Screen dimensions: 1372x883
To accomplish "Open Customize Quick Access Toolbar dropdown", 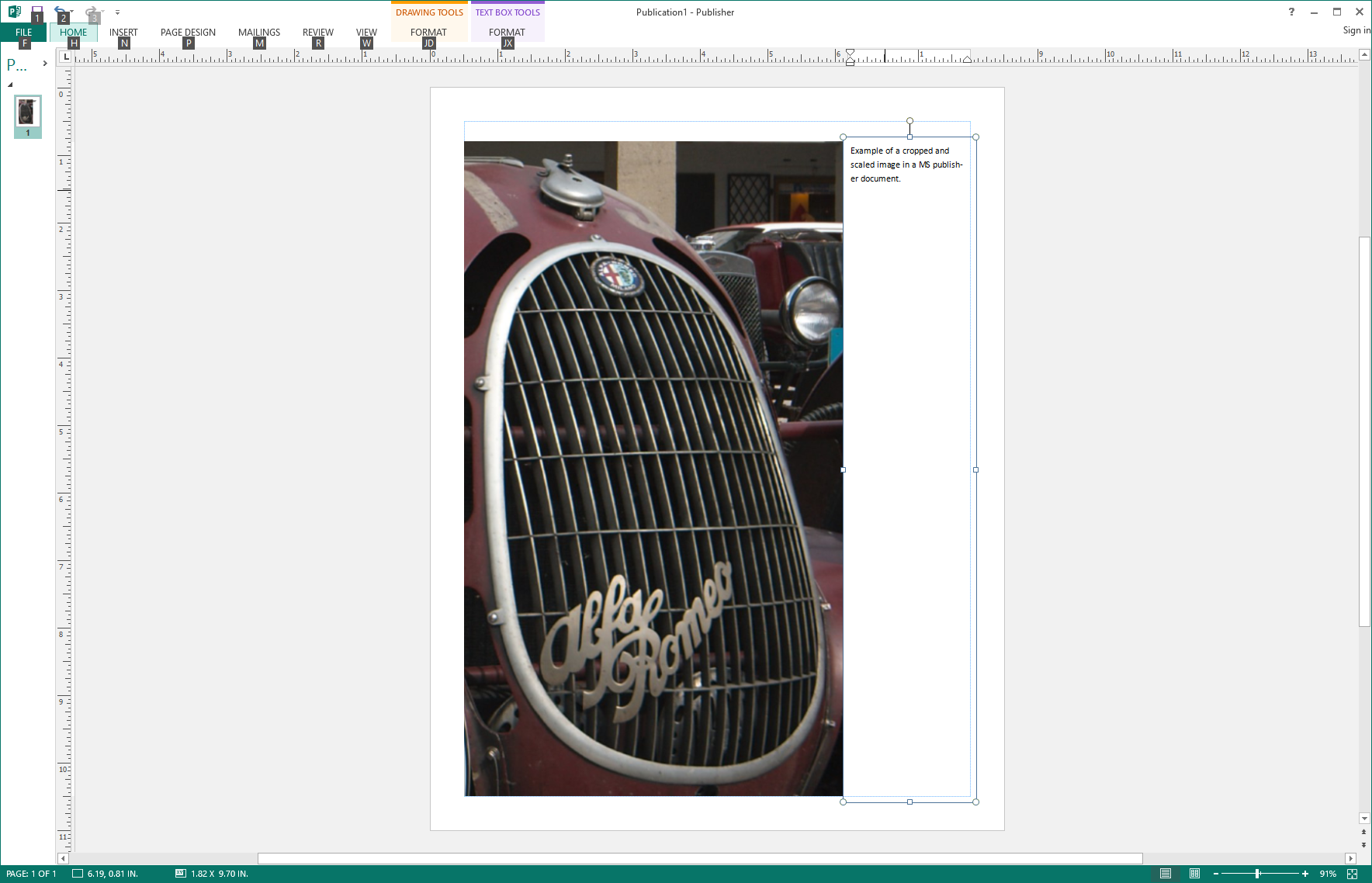I will pos(117,12).
